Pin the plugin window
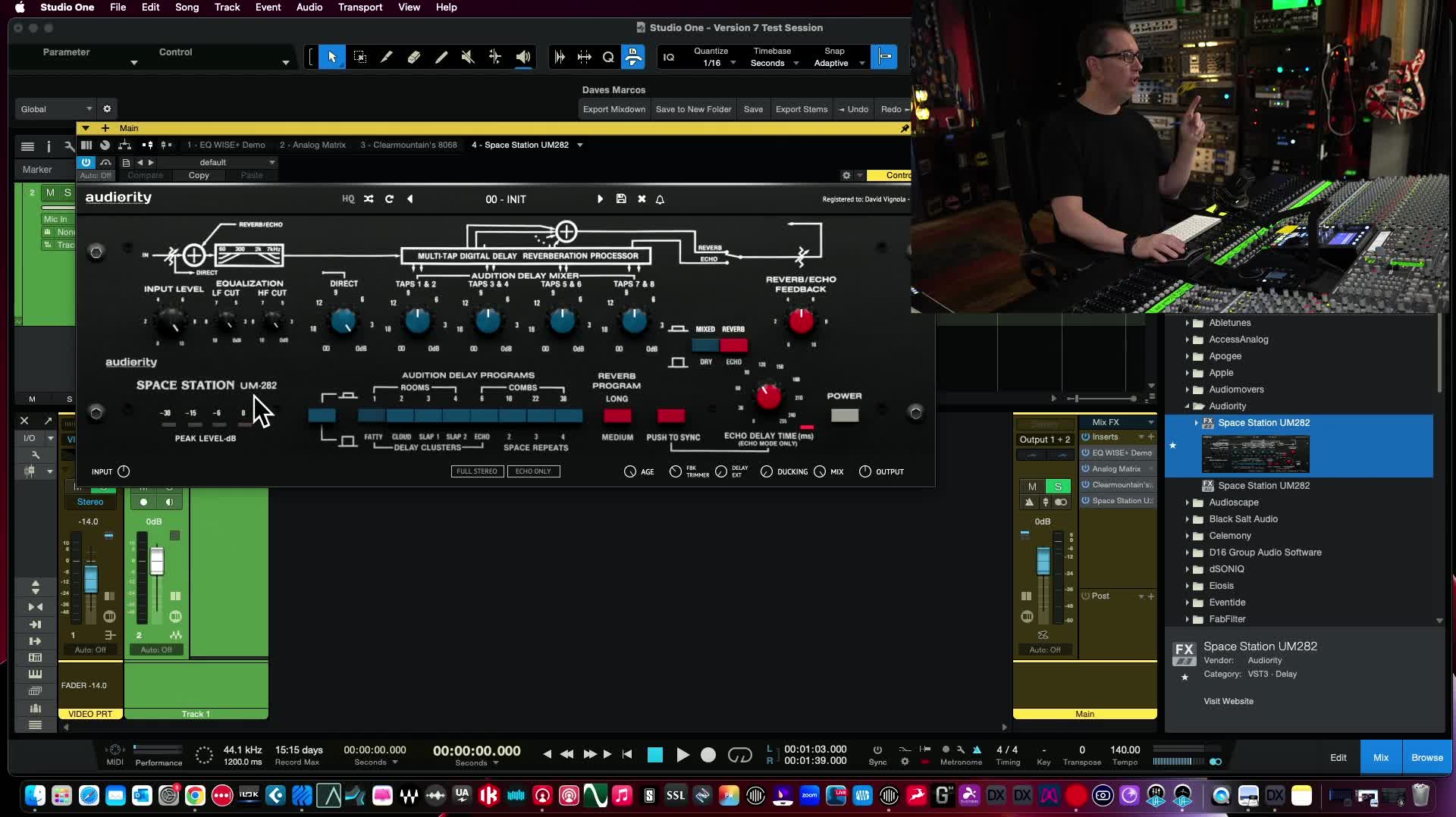This screenshot has width=1456, height=817. coord(904,128)
